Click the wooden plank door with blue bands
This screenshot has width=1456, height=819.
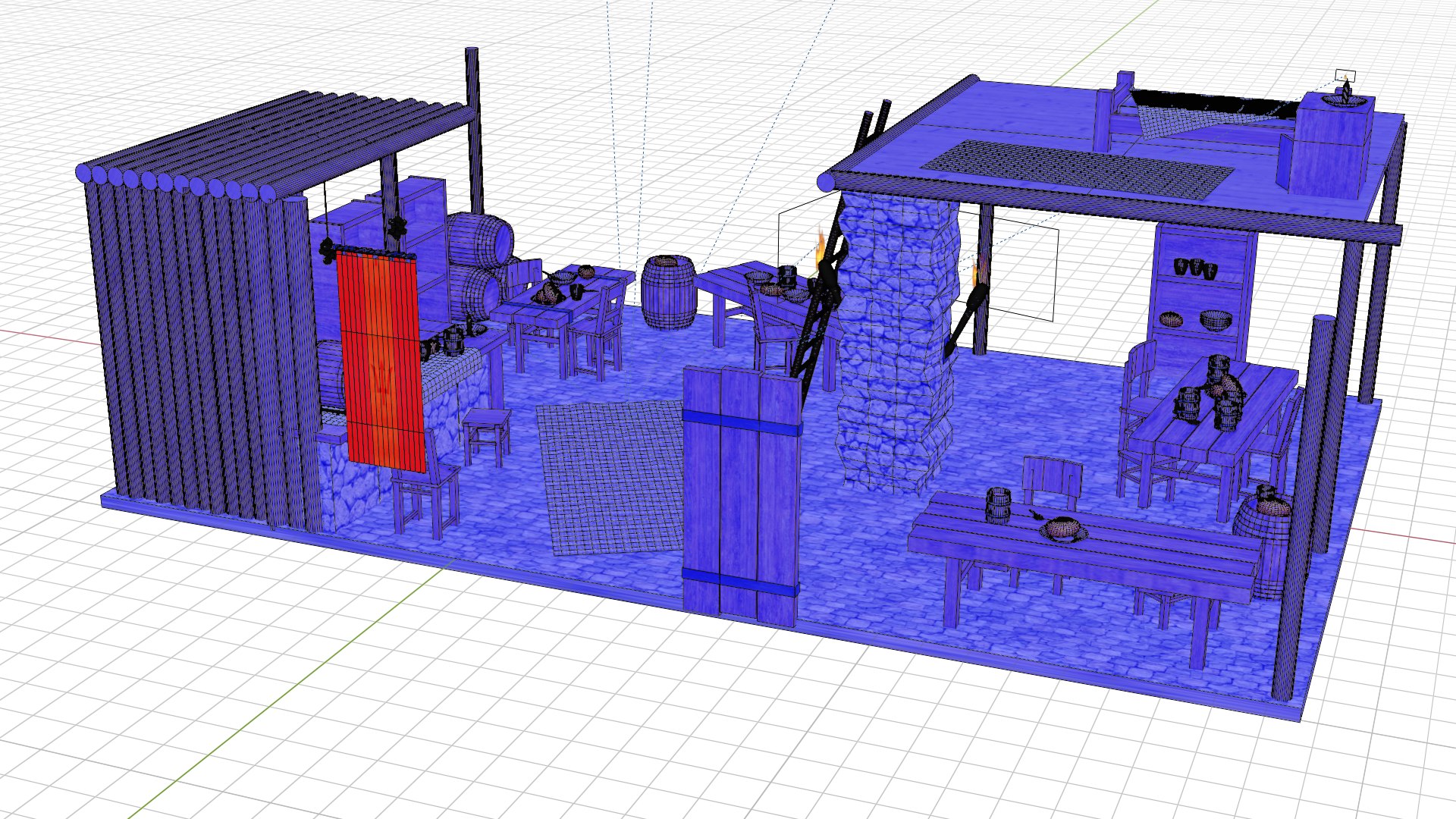(742, 497)
